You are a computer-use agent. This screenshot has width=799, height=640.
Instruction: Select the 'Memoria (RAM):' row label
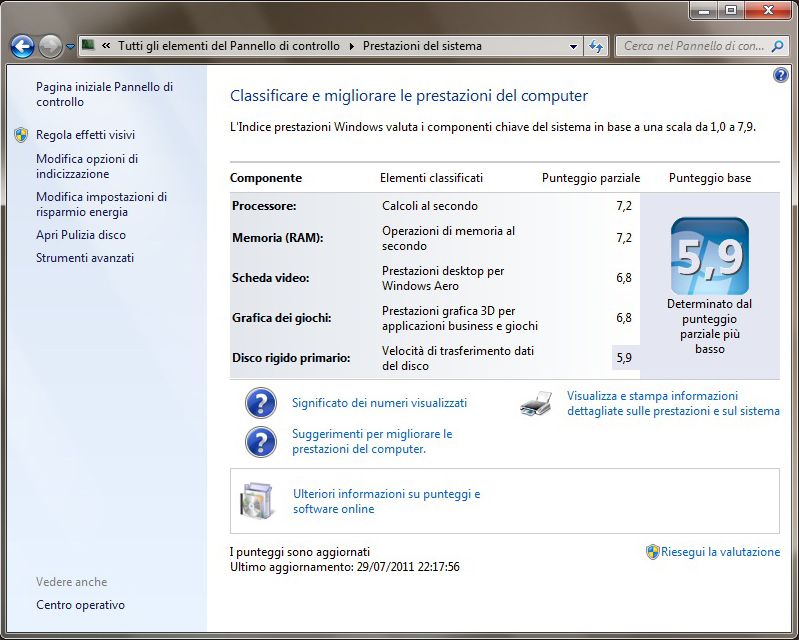coord(278,238)
